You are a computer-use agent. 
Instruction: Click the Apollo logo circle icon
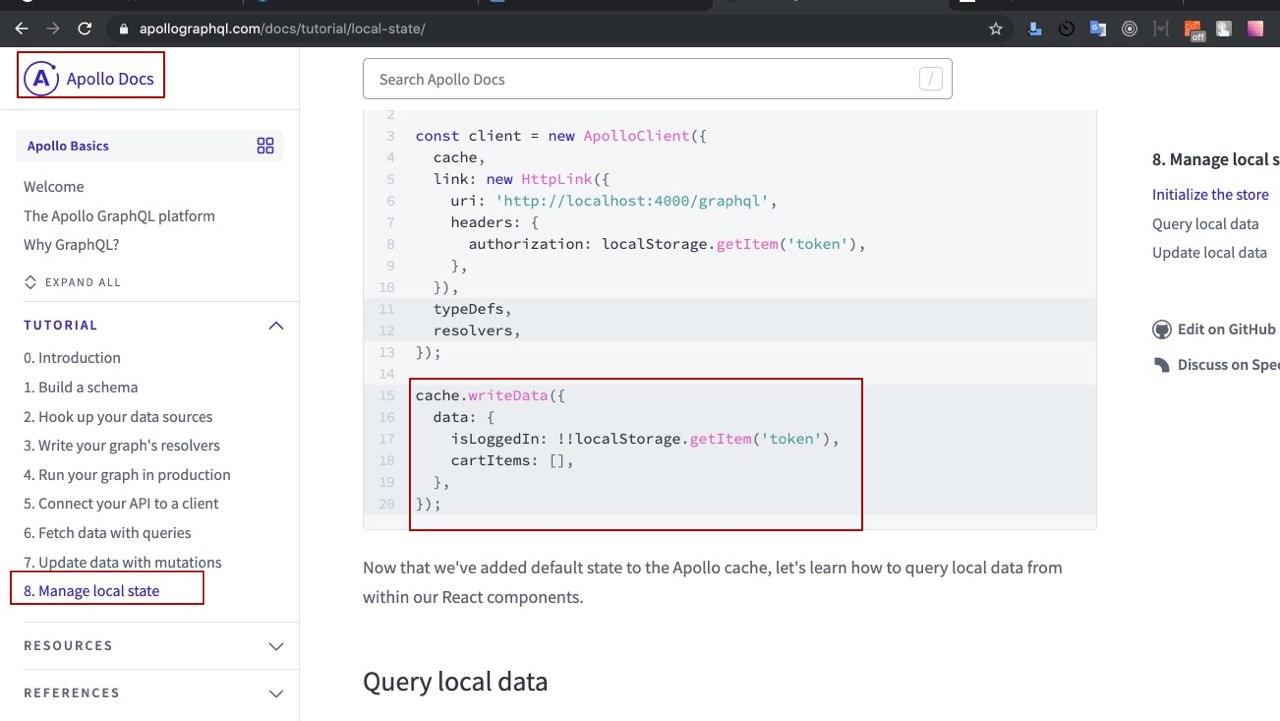[x=41, y=78]
